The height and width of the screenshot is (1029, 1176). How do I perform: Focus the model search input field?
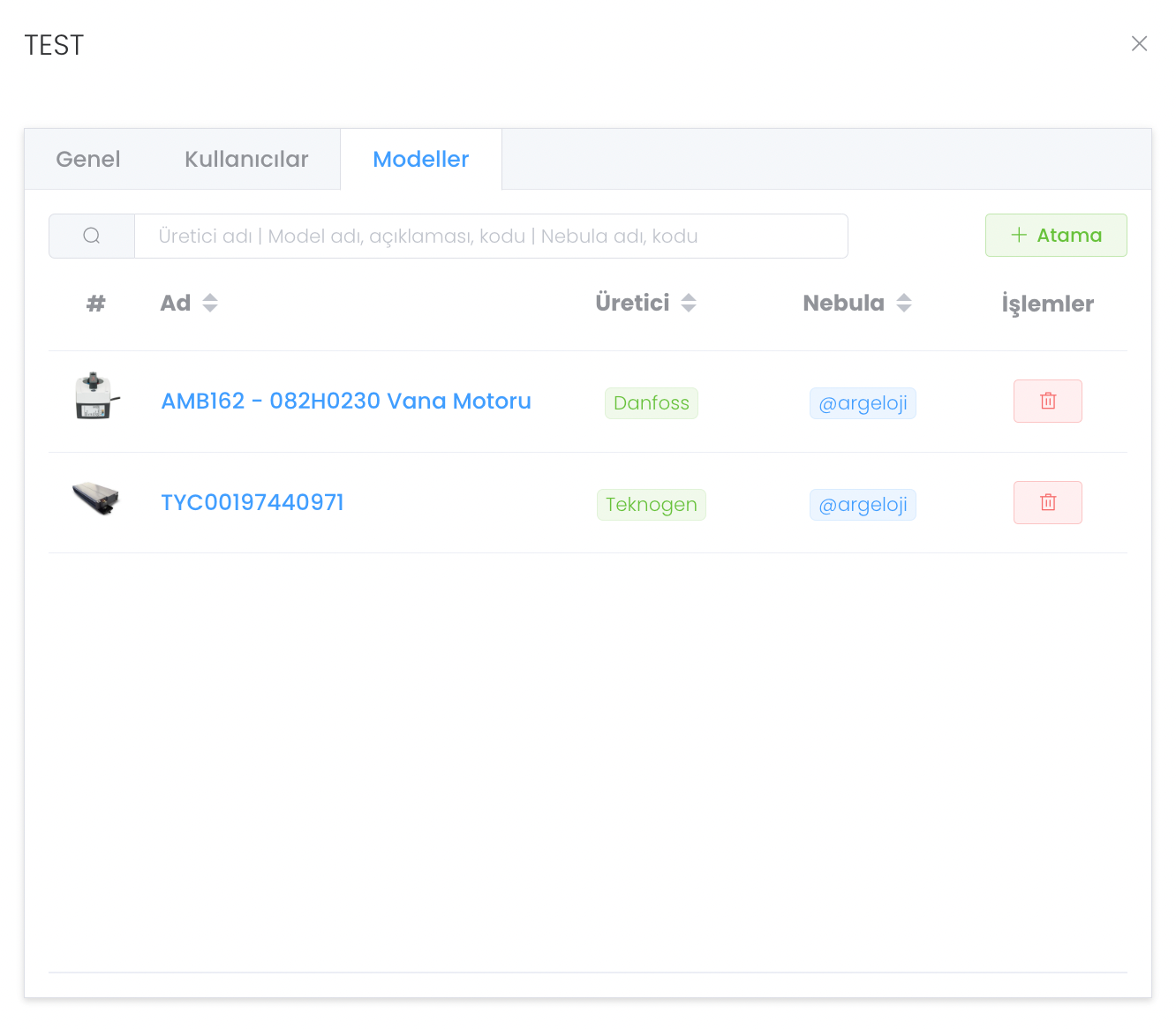[490, 237]
